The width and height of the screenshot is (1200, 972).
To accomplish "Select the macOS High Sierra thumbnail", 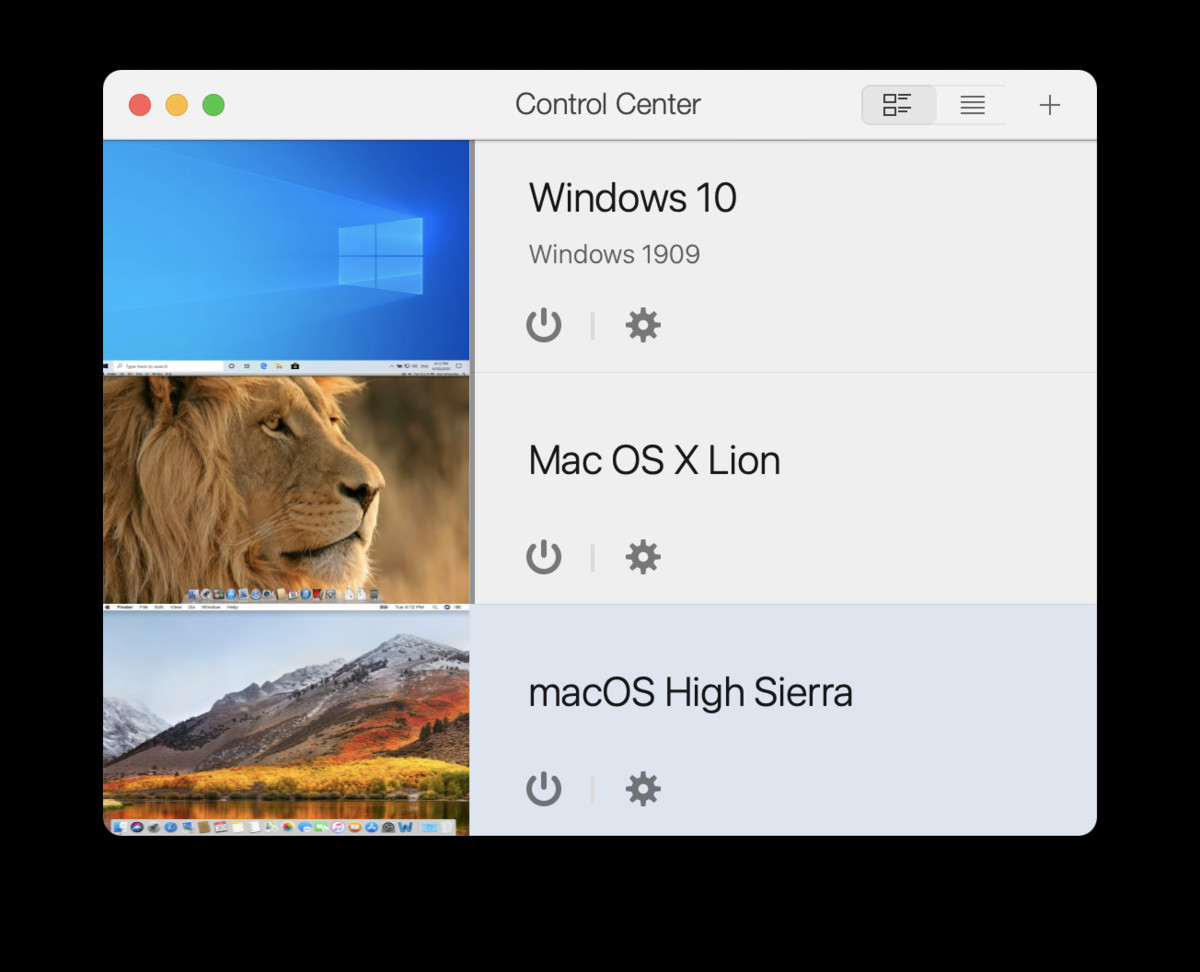I will point(286,722).
